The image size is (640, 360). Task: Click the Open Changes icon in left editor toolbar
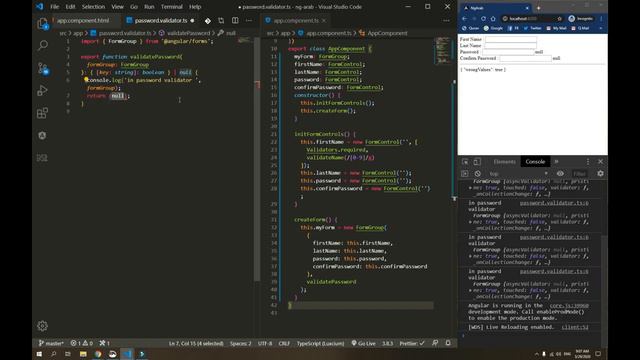tap(221, 20)
